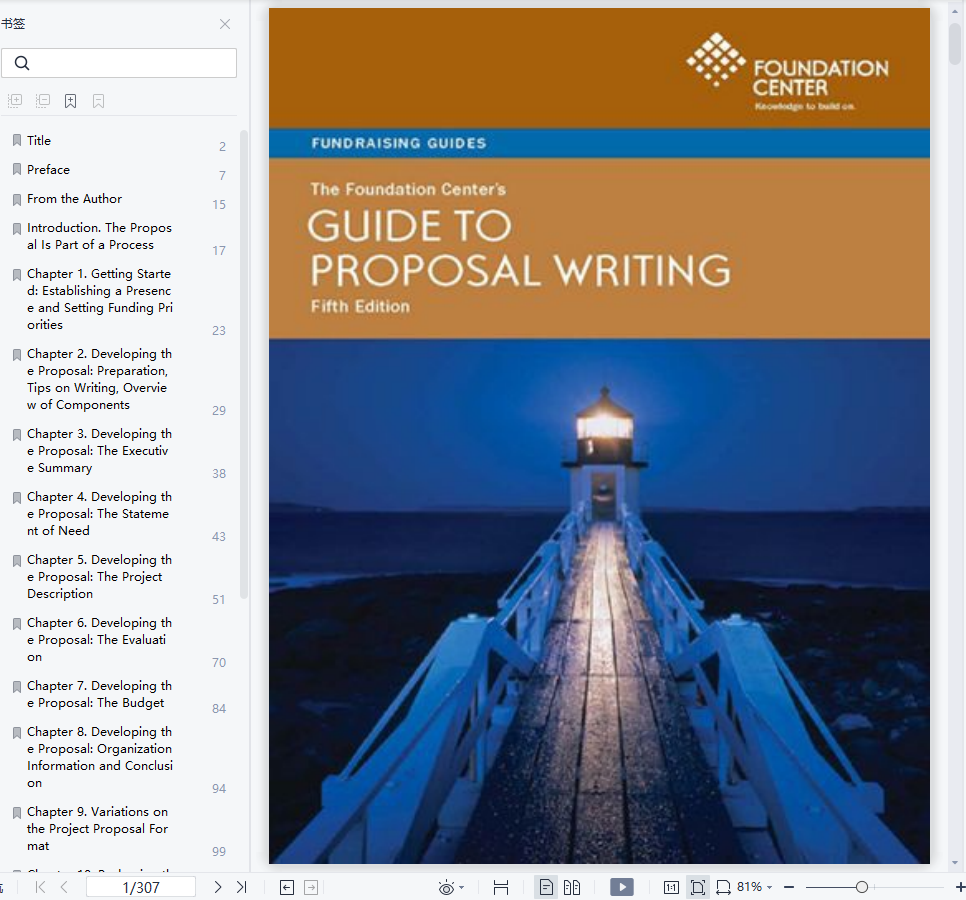966x900 pixels.
Task: Set zoom to actual size 1:1
Action: click(671, 887)
